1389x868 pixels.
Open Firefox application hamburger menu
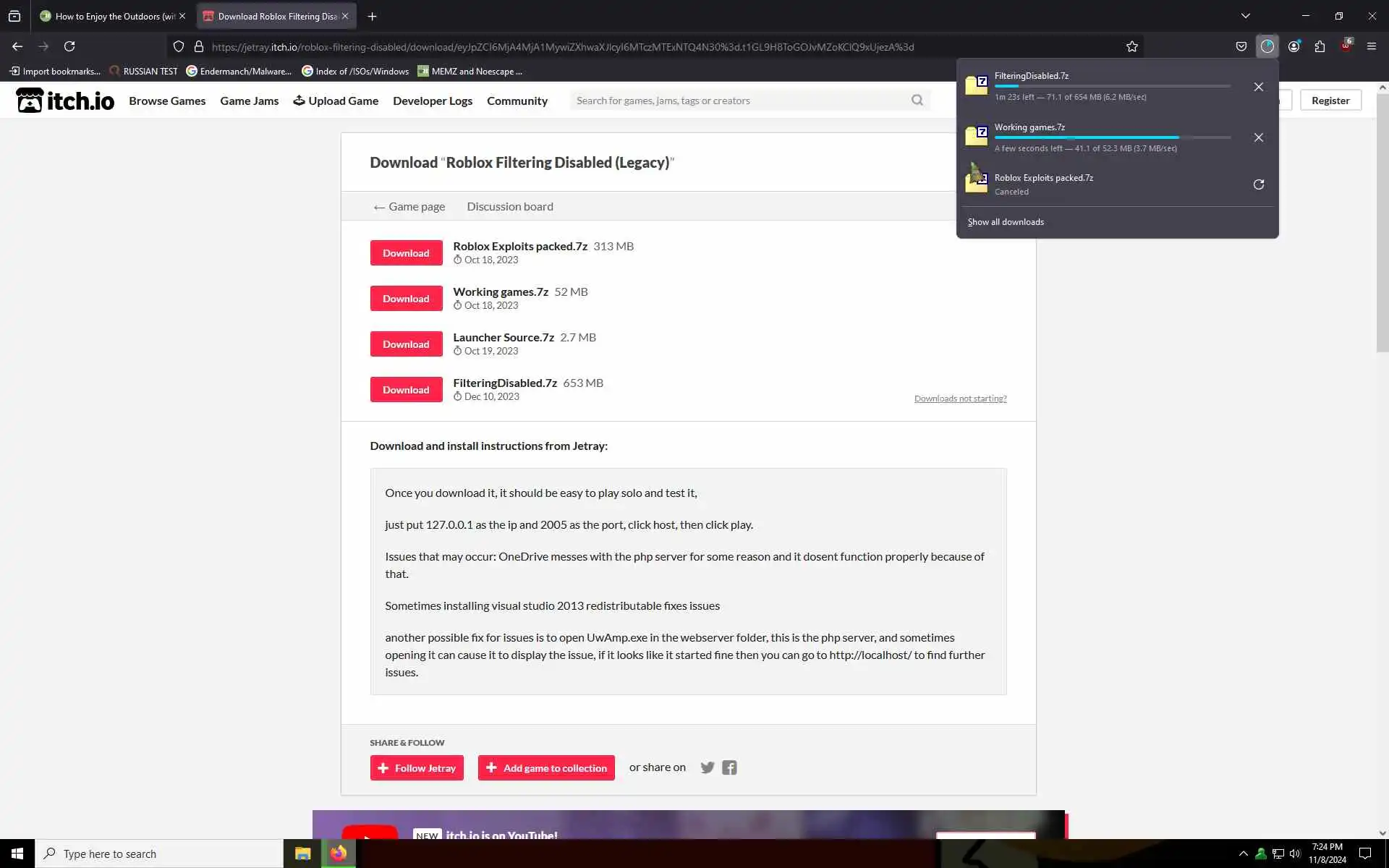click(x=1371, y=46)
